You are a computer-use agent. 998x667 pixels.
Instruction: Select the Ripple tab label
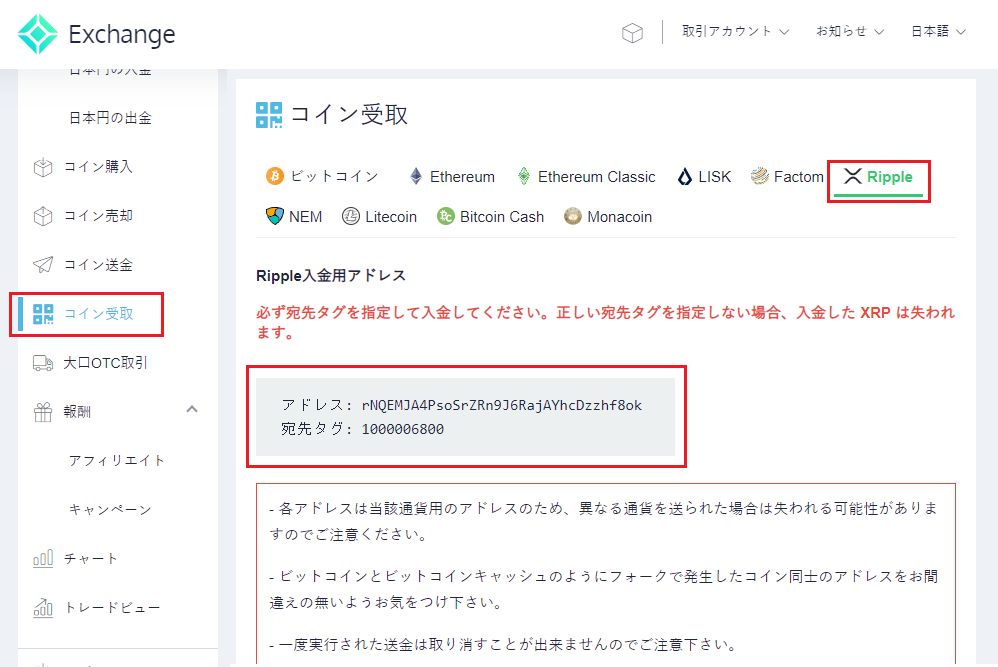coord(889,177)
